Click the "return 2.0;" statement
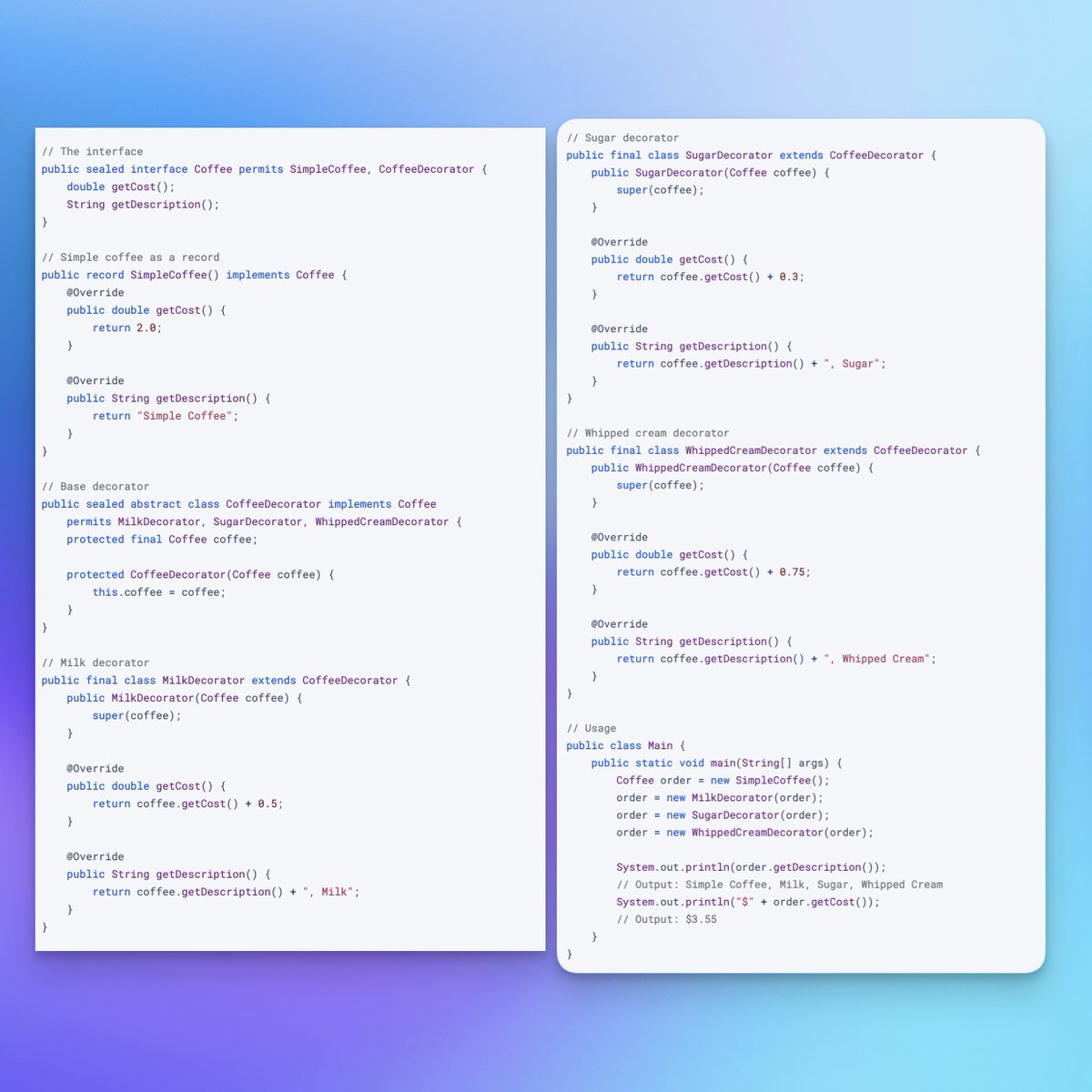The image size is (1092, 1092). tap(126, 328)
